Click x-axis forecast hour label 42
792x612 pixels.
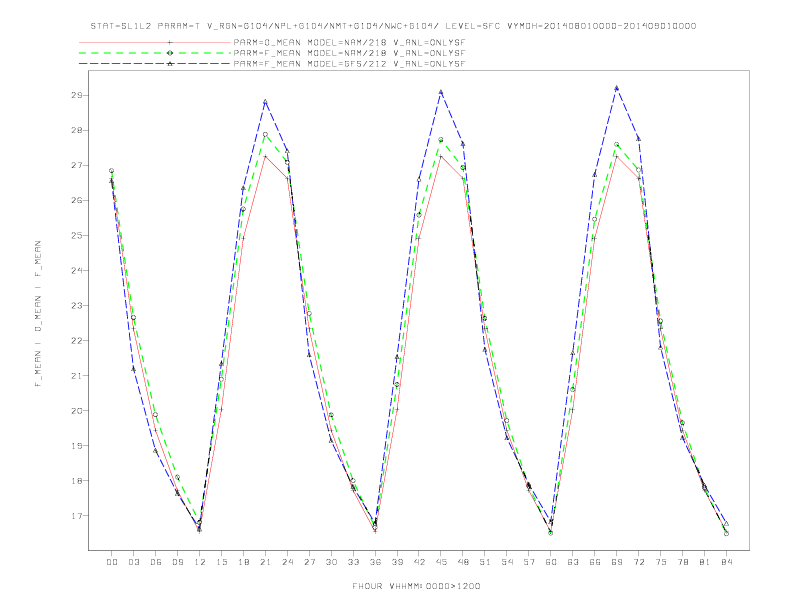point(419,562)
